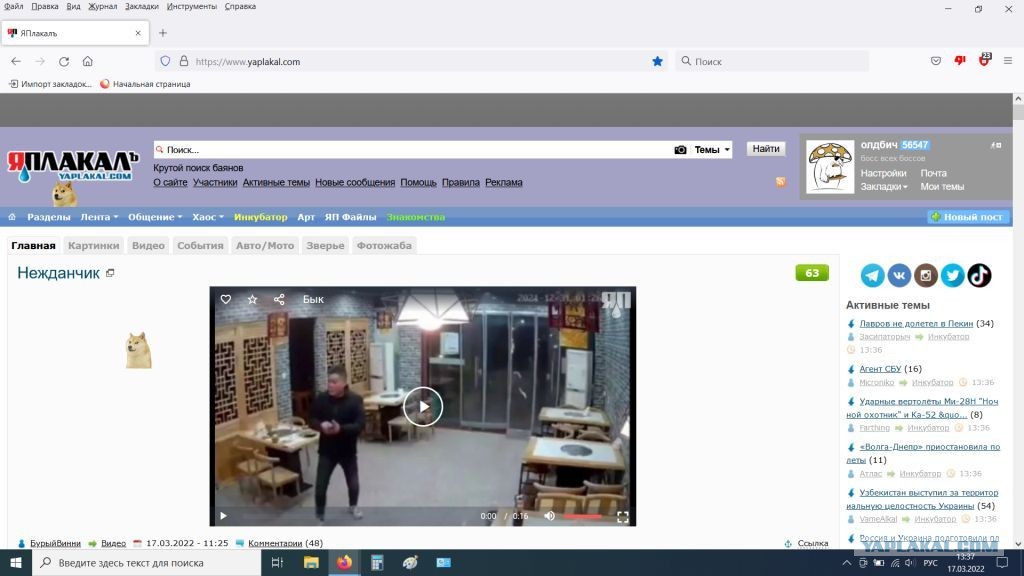The width and height of the screenshot is (1024, 576).
Task: Expand the Хаос menu
Action: [208, 217]
